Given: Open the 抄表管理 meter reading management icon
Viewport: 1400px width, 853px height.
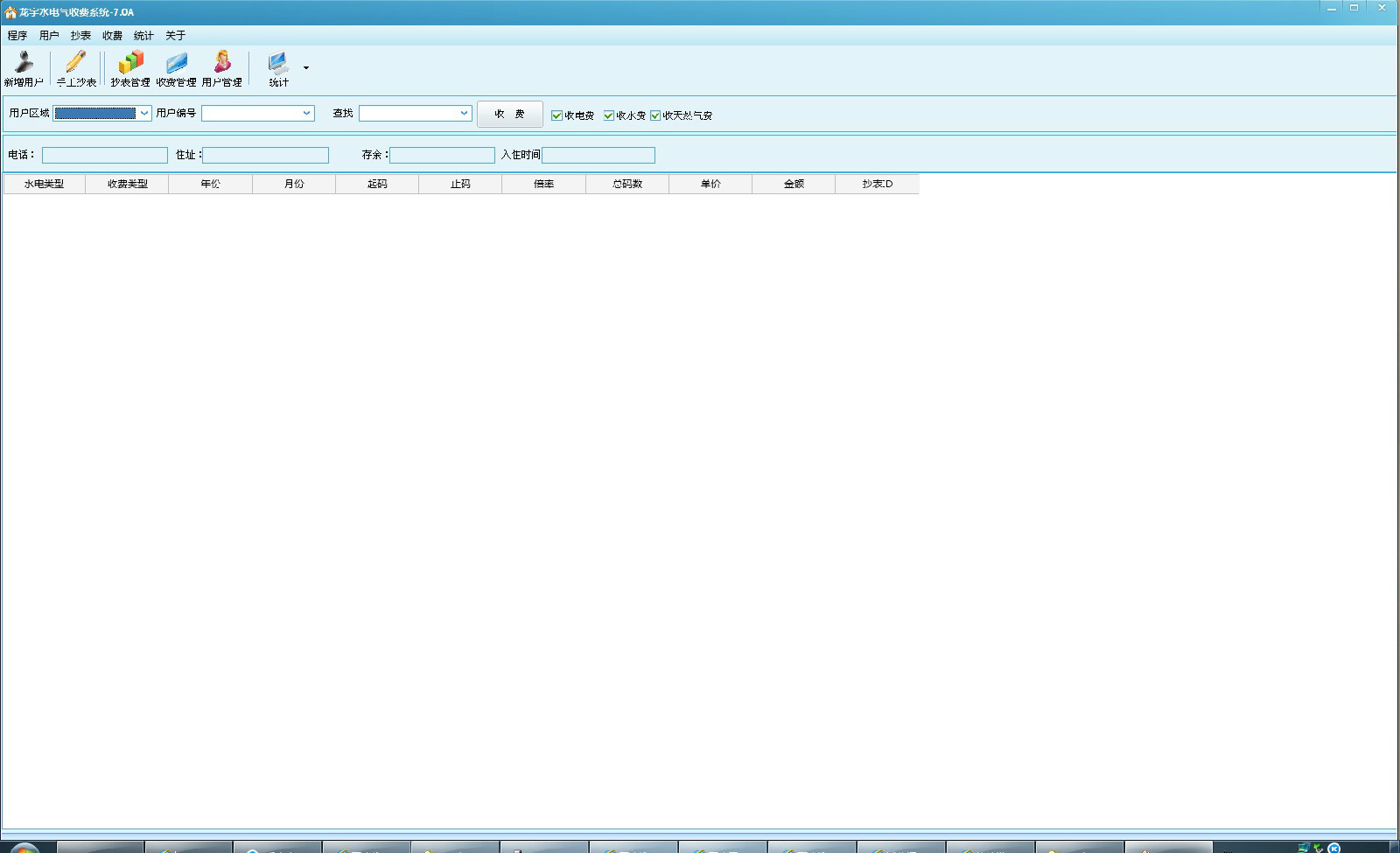Looking at the screenshot, I should click(x=130, y=68).
